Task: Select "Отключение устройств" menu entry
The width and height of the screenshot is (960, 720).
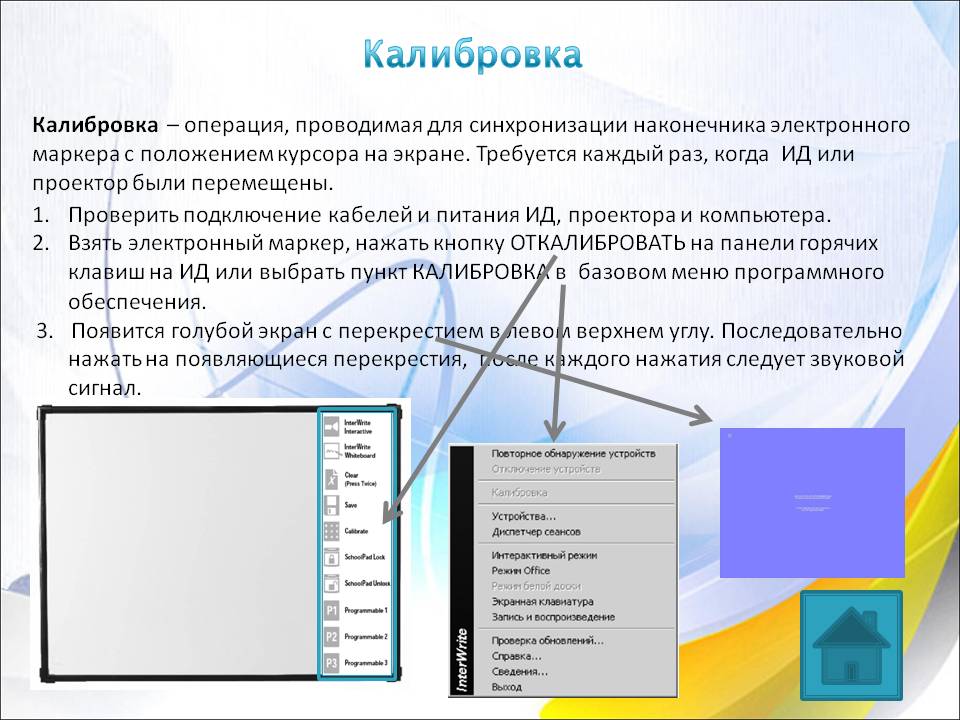Action: pyautogui.click(x=546, y=469)
